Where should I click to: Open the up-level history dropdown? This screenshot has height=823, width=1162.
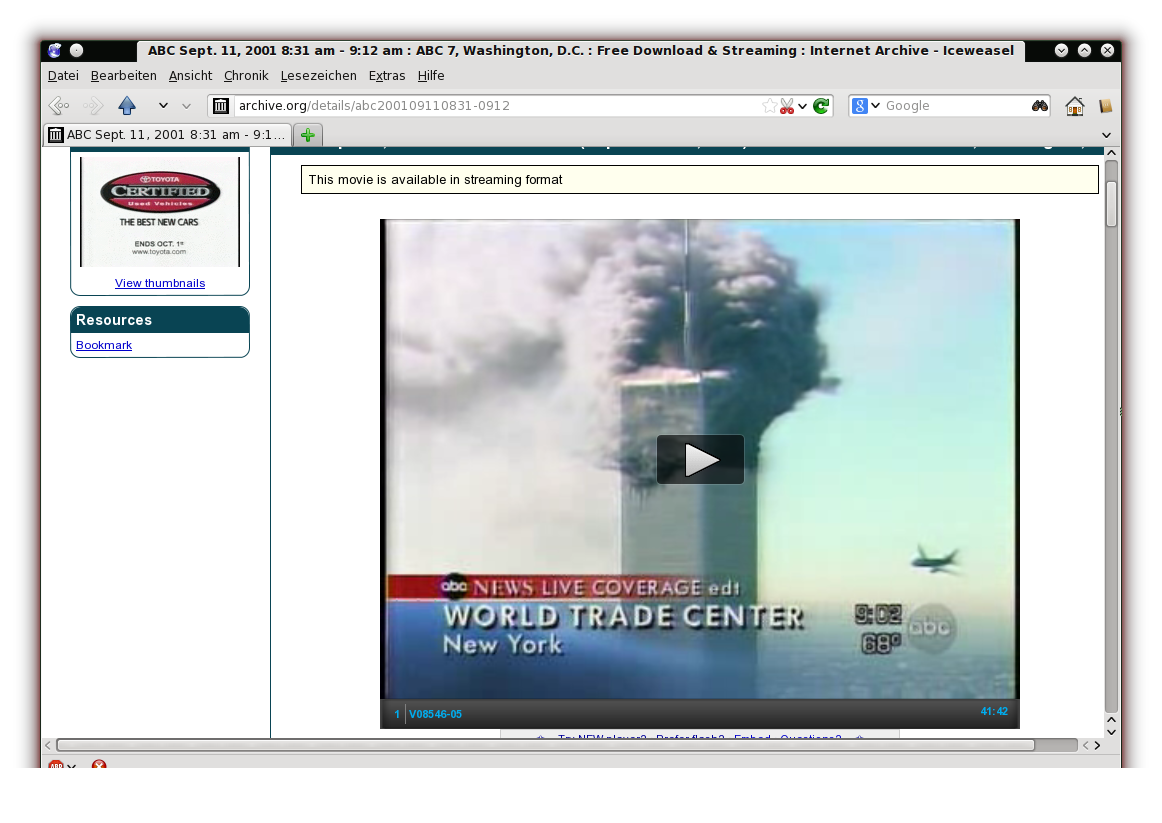(163, 106)
